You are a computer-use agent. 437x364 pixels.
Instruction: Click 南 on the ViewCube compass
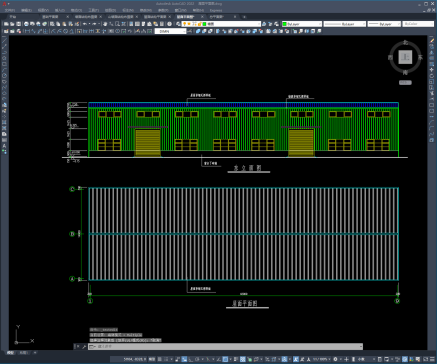pos(405,72)
